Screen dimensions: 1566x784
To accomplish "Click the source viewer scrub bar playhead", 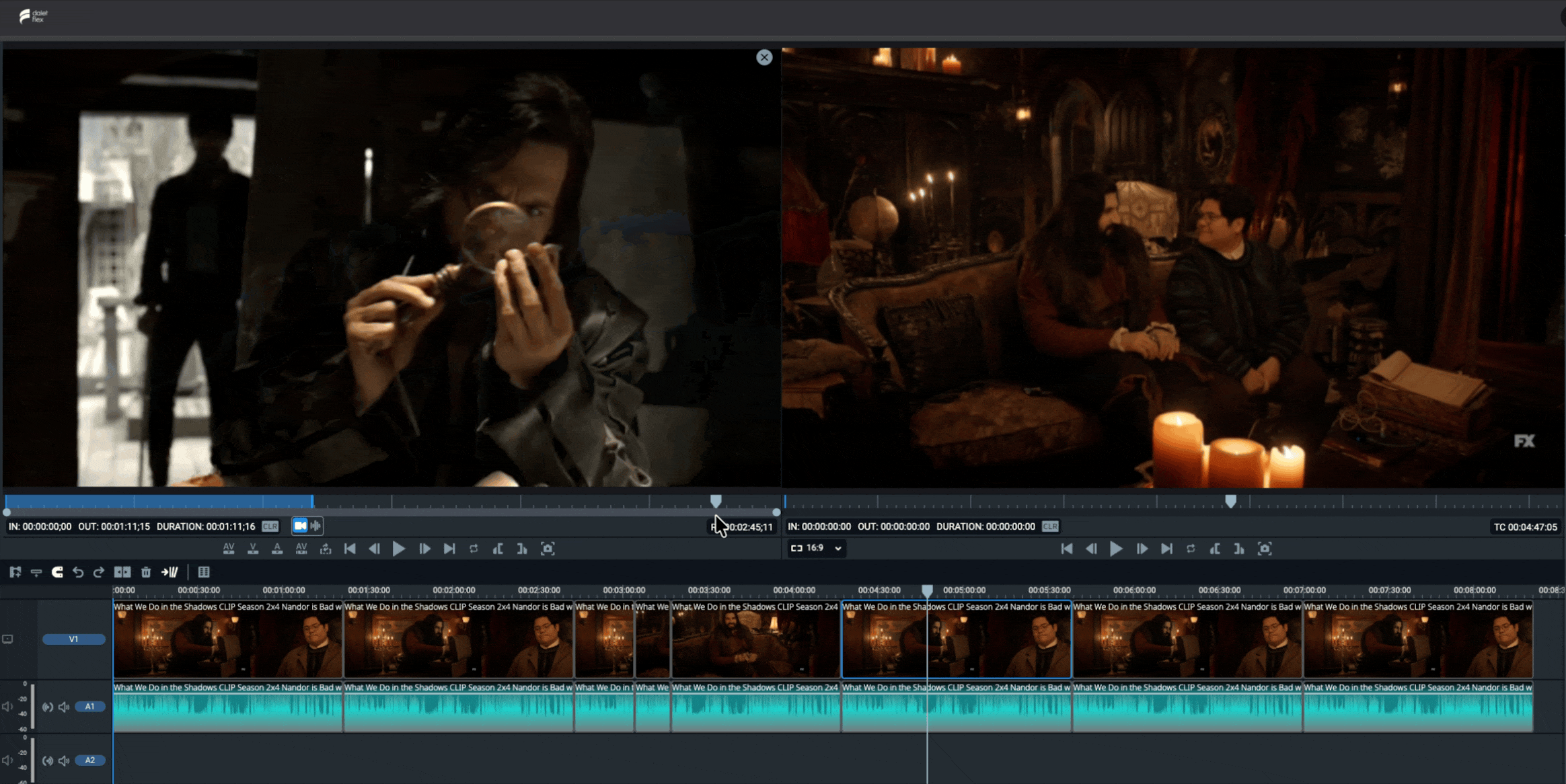I will point(716,501).
